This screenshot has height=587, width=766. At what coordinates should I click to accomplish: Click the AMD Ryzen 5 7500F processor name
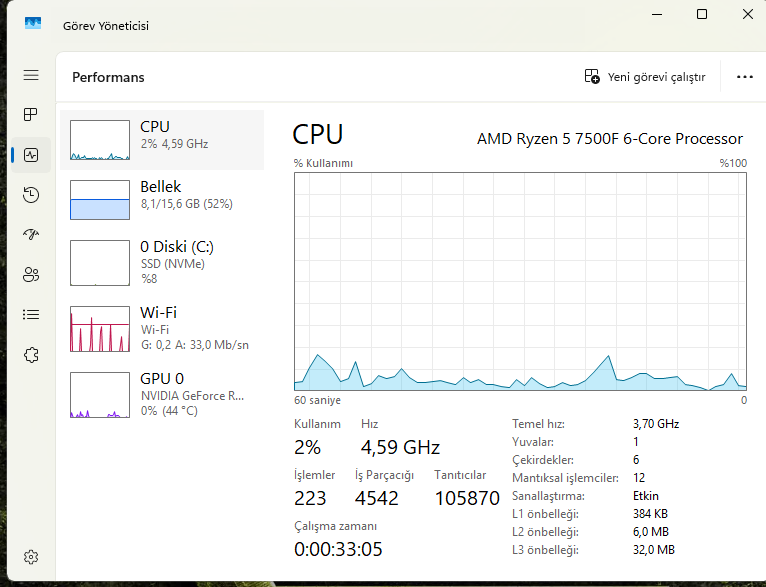click(x=610, y=139)
